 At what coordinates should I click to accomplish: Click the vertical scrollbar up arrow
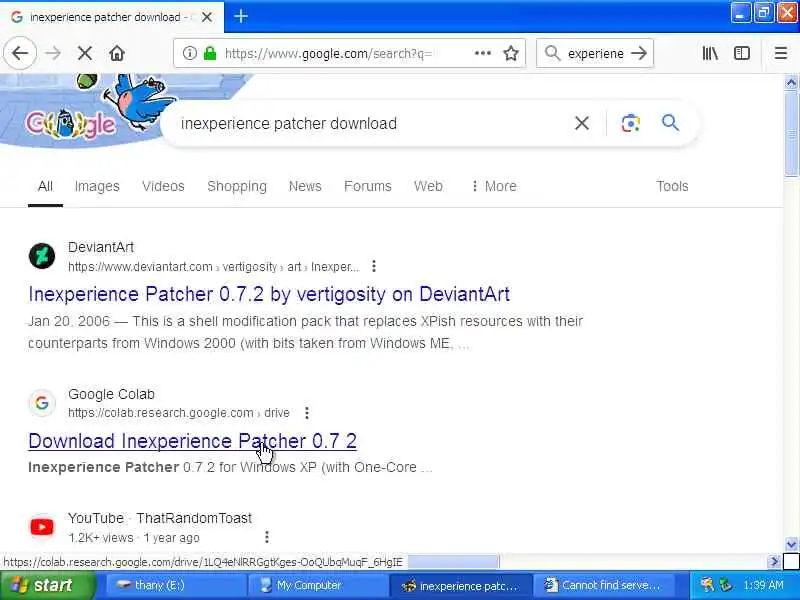coord(791,82)
